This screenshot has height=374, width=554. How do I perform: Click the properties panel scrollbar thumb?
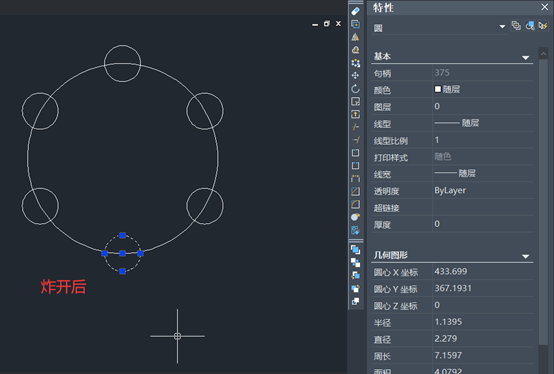(543, 202)
